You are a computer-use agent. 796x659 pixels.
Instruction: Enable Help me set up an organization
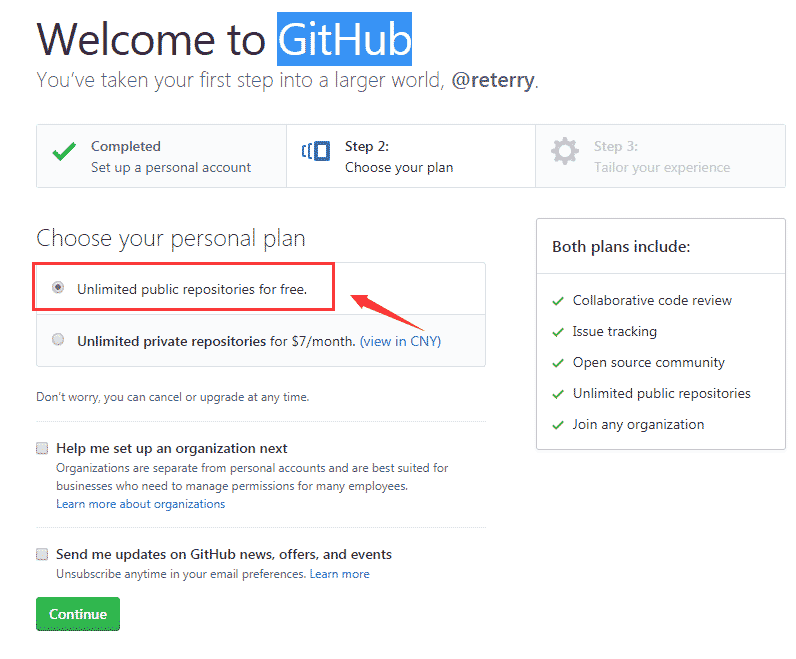pos(42,448)
